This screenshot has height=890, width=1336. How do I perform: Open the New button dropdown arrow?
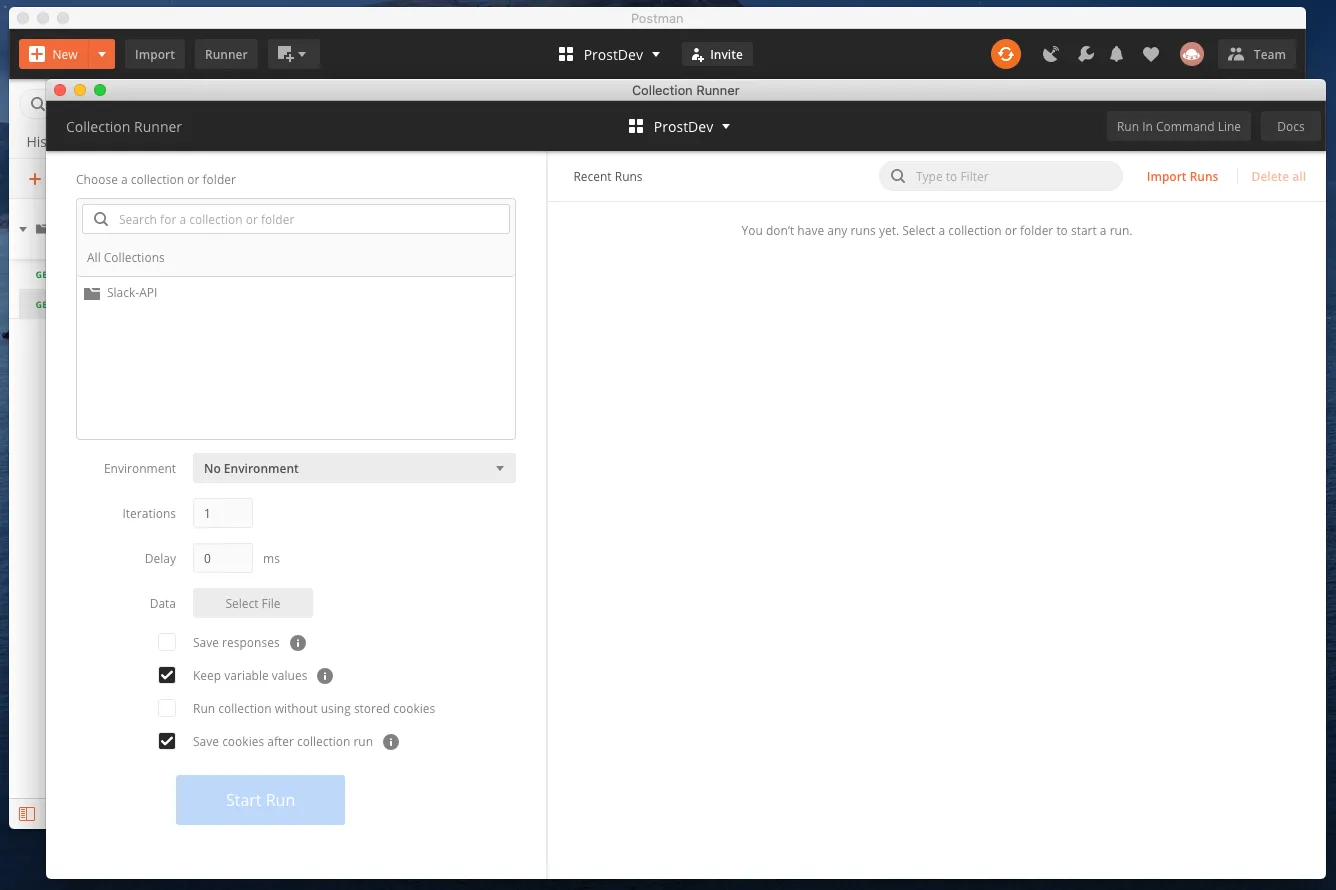(102, 54)
